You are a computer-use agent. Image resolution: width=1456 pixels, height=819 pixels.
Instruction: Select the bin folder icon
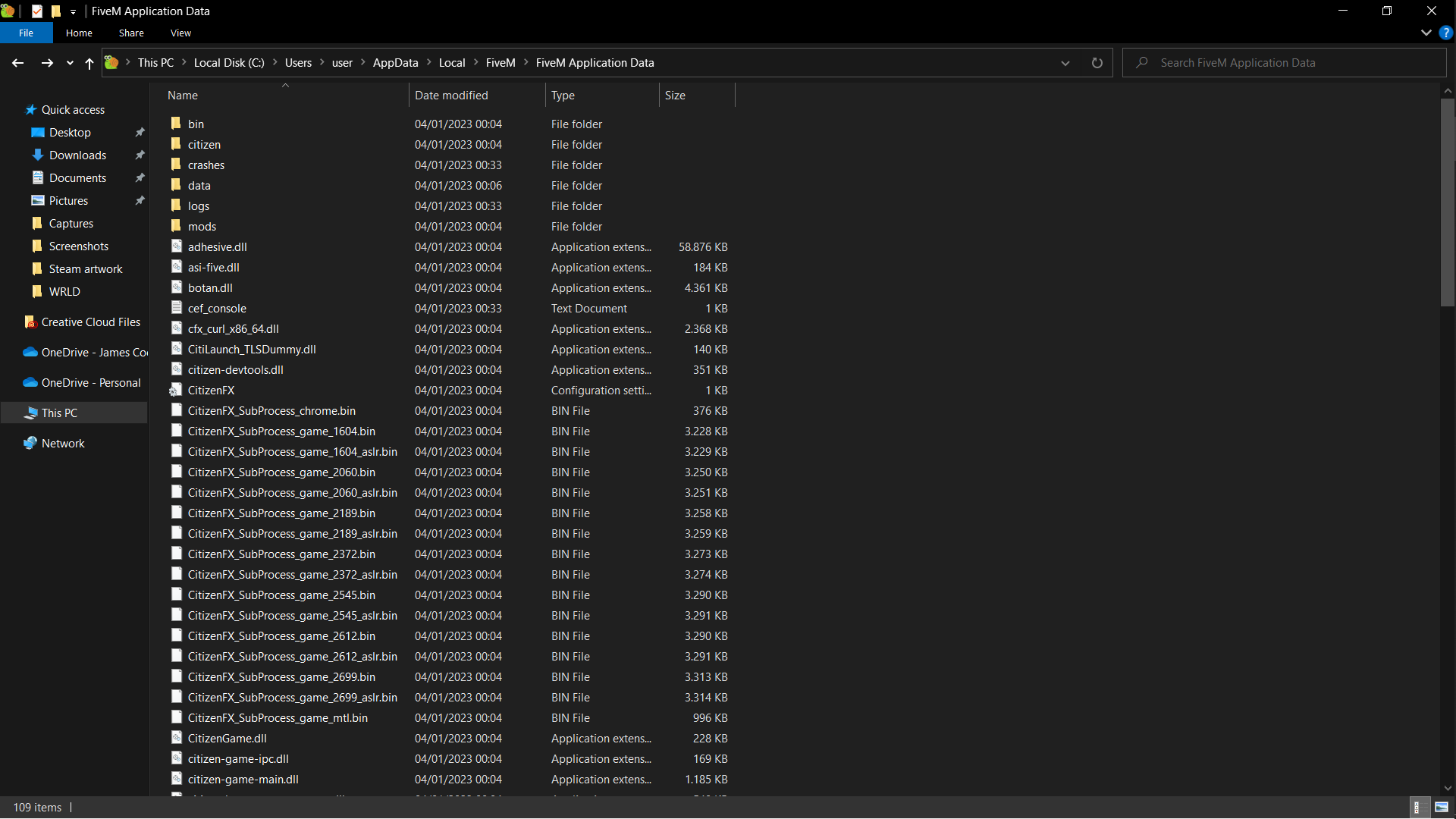[x=176, y=124]
